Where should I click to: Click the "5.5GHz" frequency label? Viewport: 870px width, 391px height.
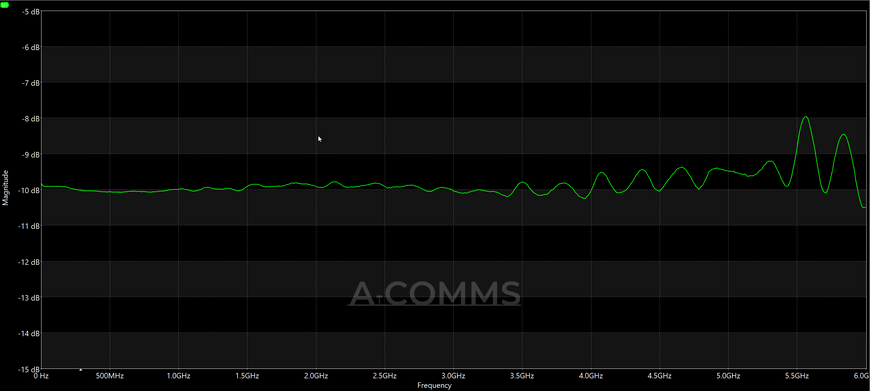797,376
